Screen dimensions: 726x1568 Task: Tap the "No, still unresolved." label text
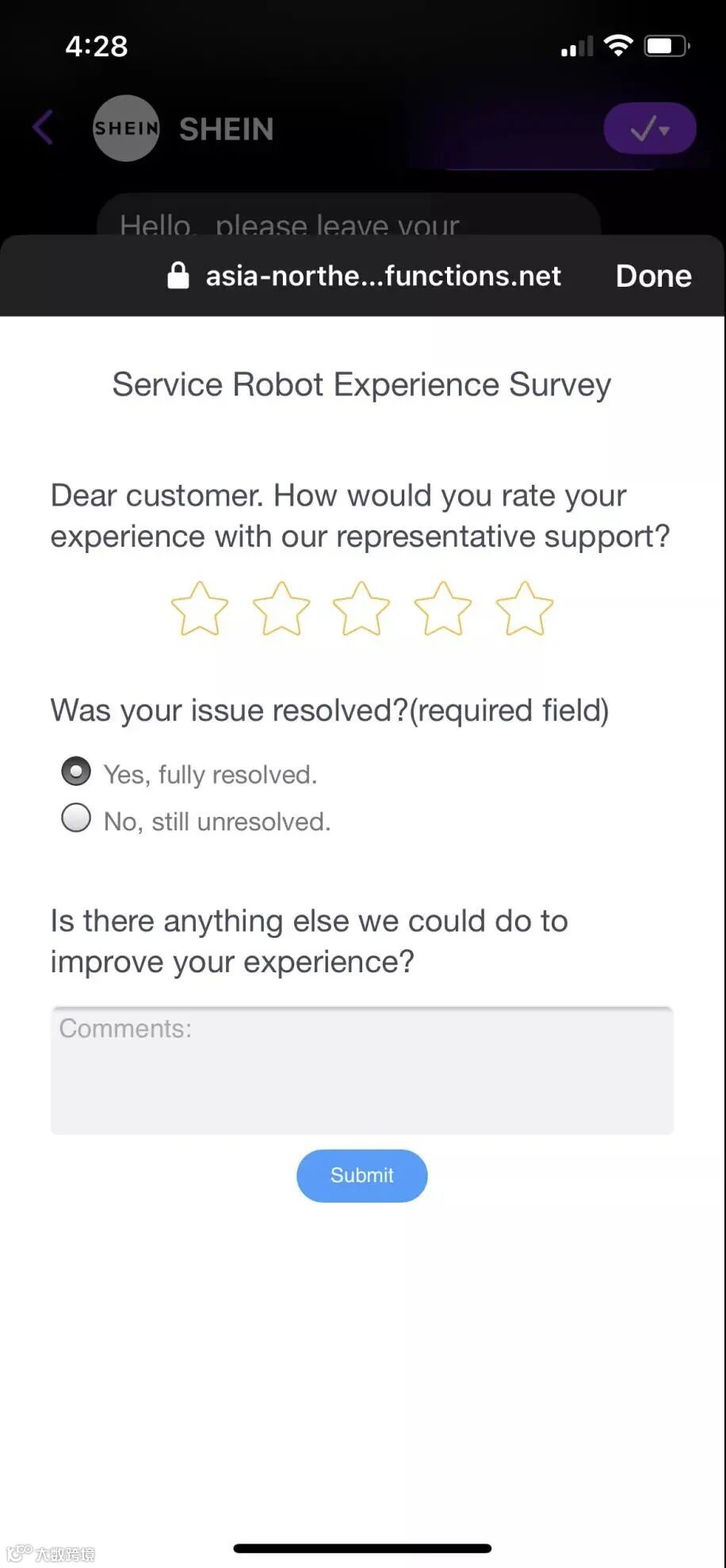pyautogui.click(x=217, y=822)
